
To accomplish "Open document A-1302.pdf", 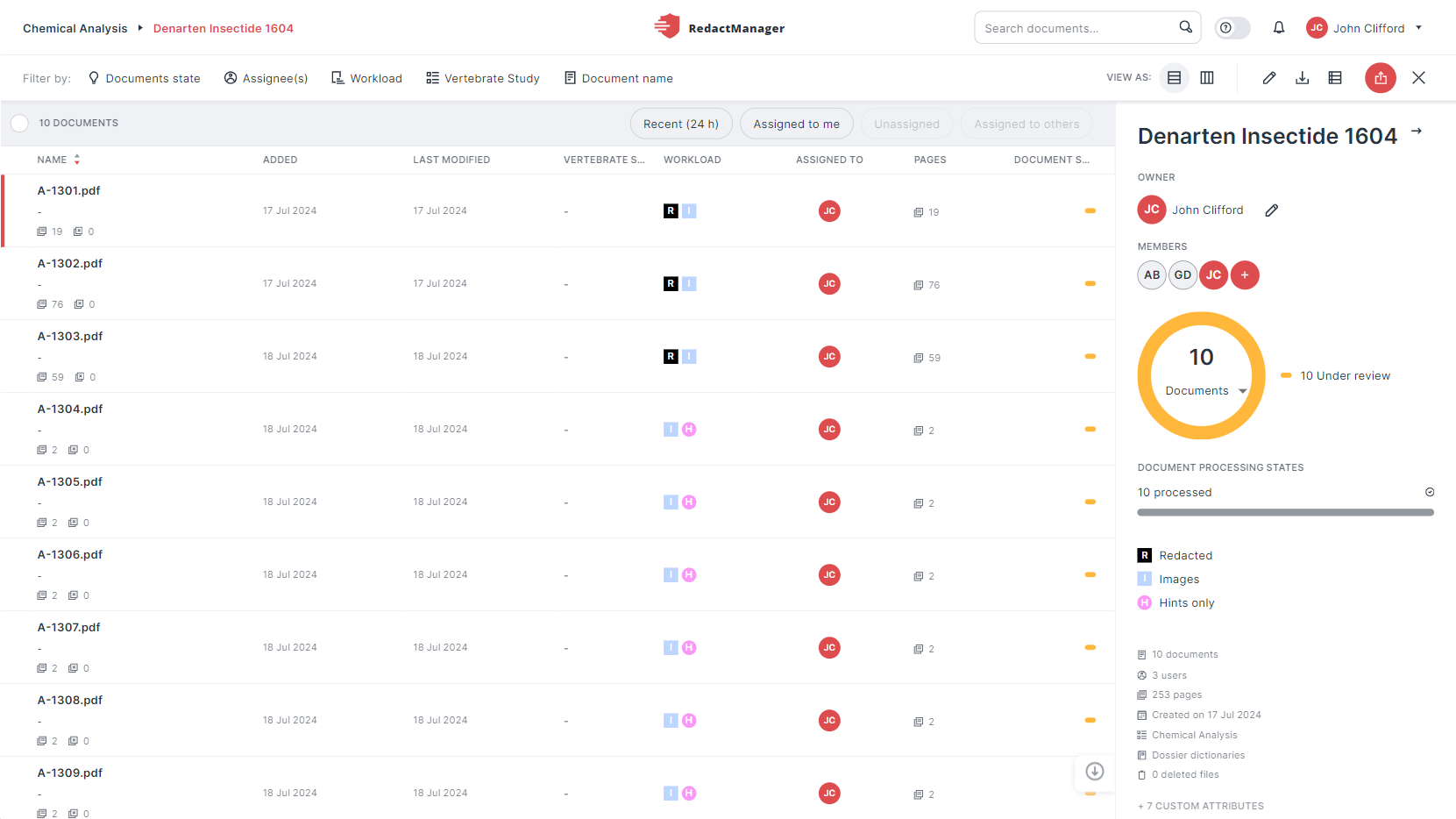I will coord(70,263).
